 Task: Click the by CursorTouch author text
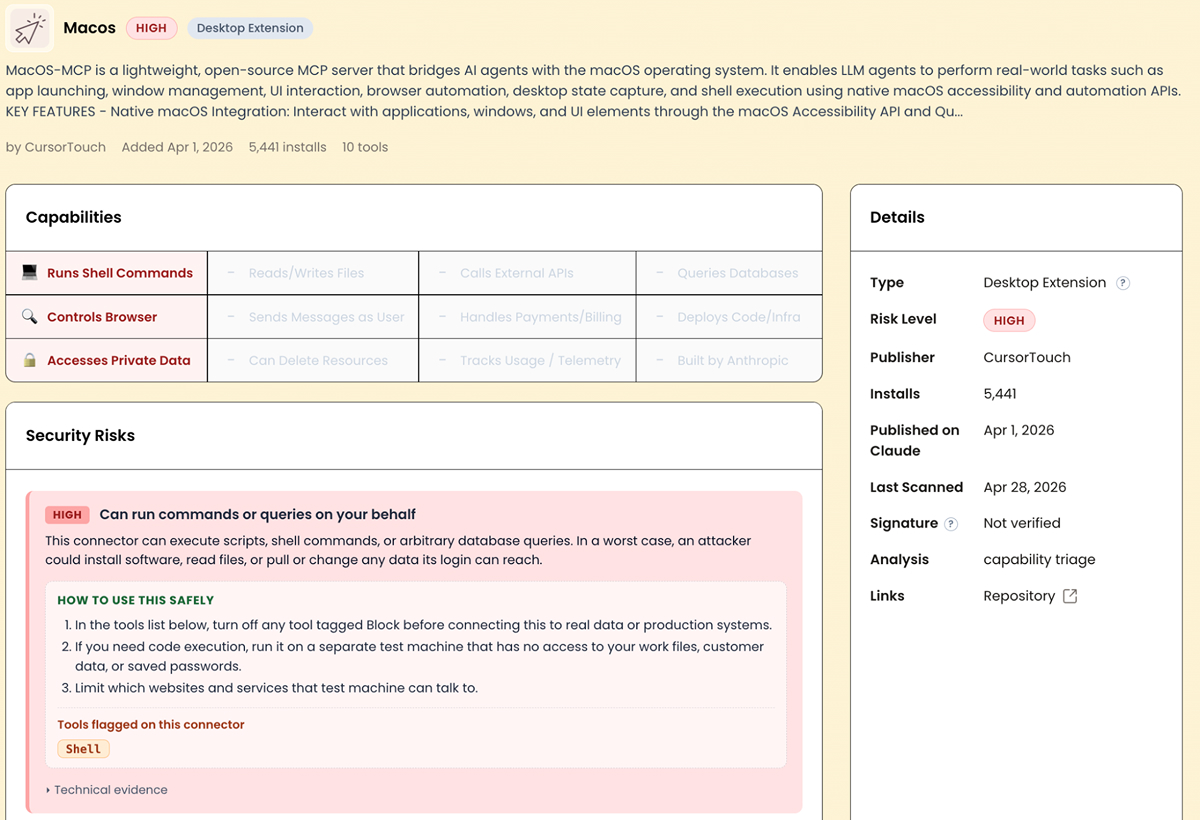click(56, 147)
